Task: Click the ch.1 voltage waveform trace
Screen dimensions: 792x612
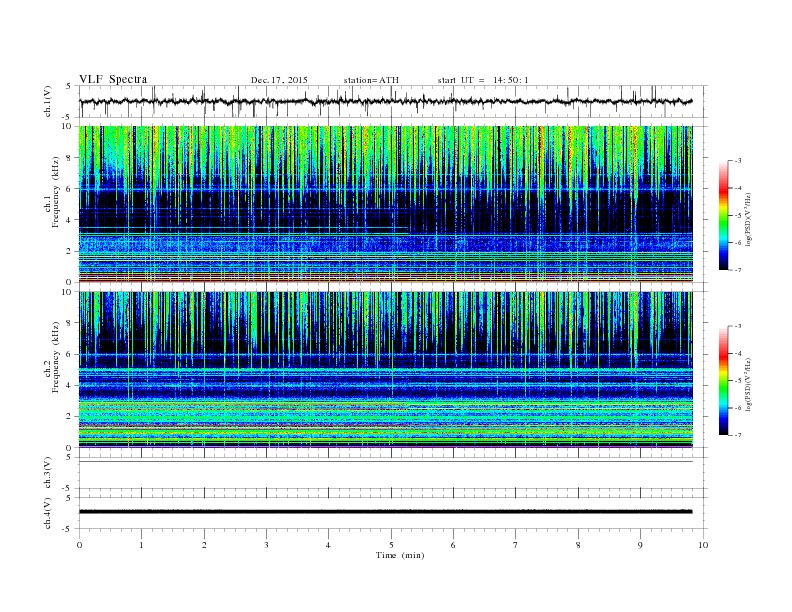Action: [x=385, y=101]
